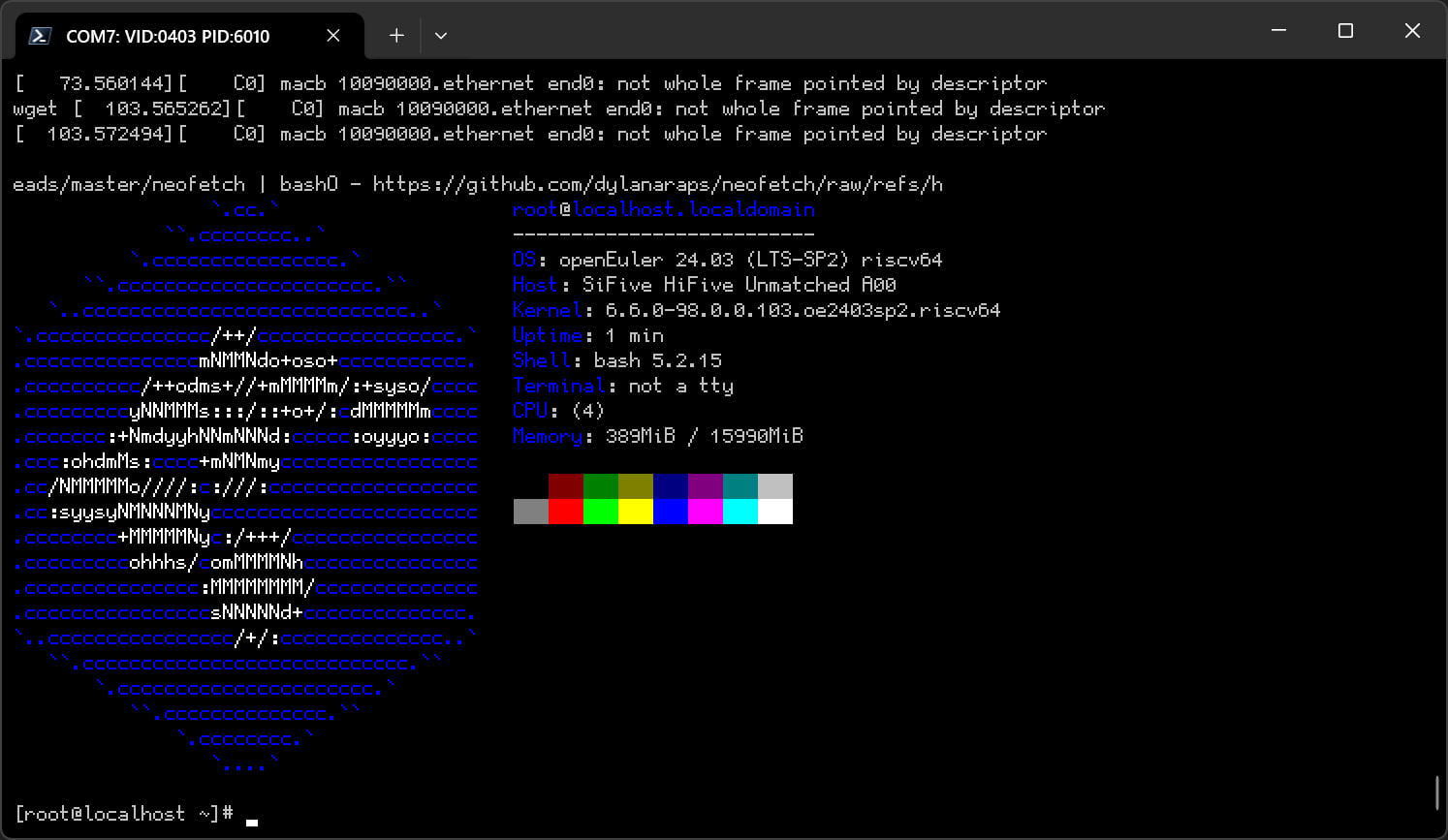
Task: Select the COM7: VID:0403 PID:6010 tab title
Action: point(168,37)
